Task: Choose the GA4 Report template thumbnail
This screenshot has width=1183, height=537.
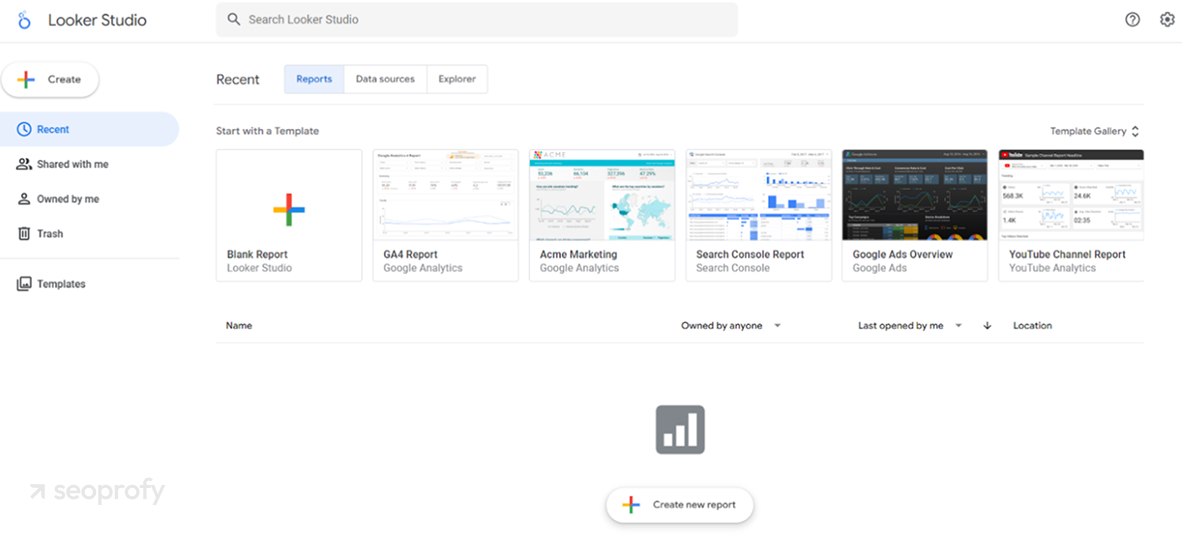Action: [445, 196]
